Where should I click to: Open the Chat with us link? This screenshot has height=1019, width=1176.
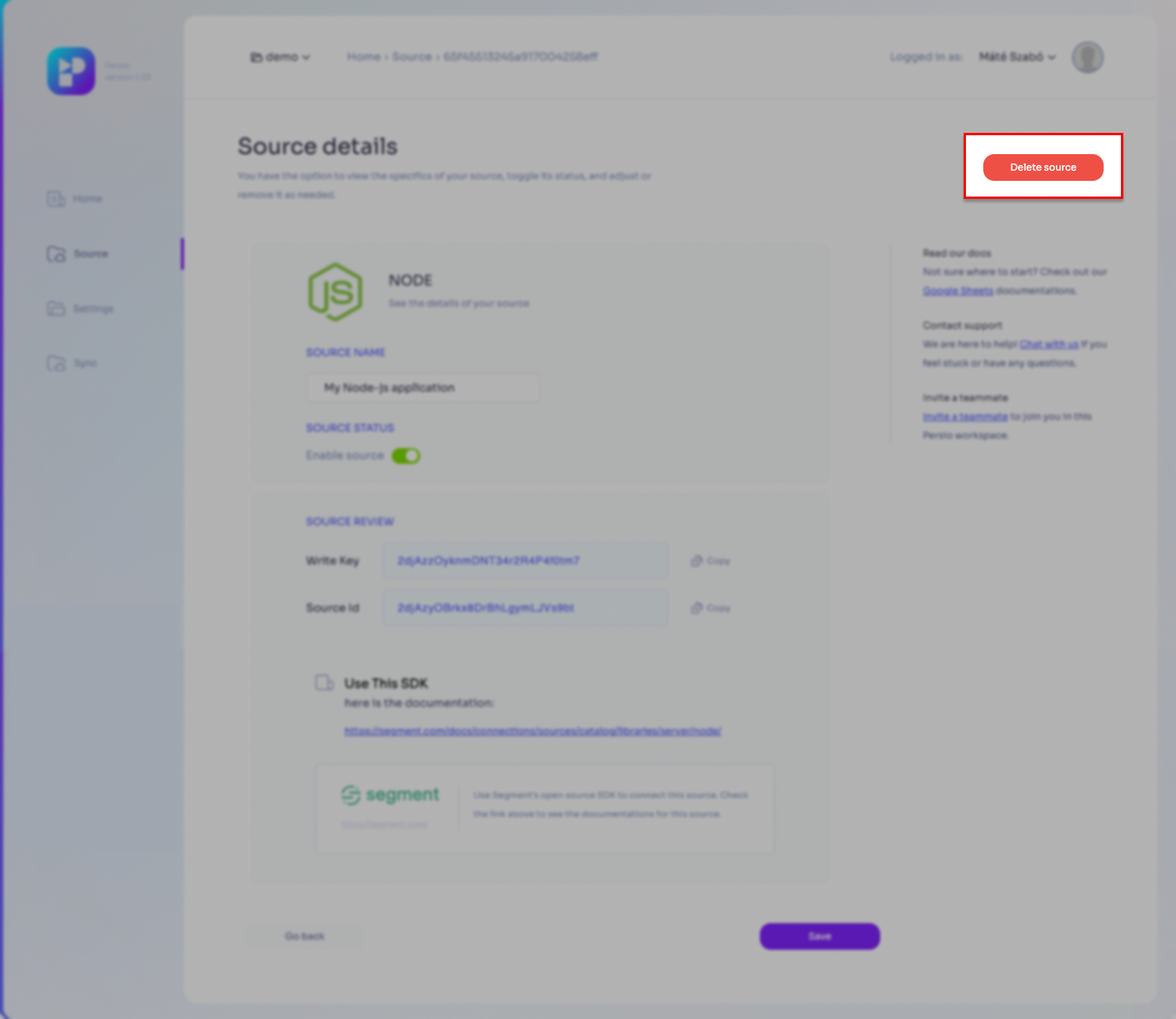tap(1049, 344)
